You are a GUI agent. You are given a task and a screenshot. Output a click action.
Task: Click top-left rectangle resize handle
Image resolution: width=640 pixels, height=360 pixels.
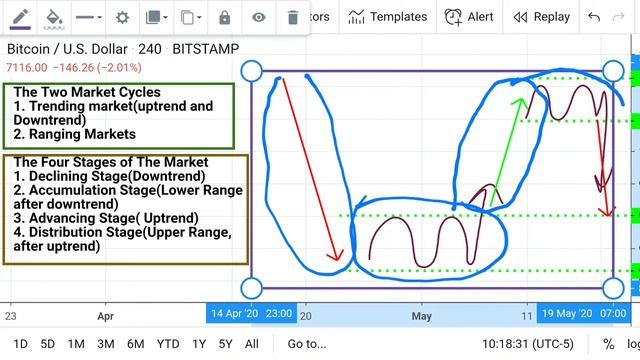click(x=251, y=71)
